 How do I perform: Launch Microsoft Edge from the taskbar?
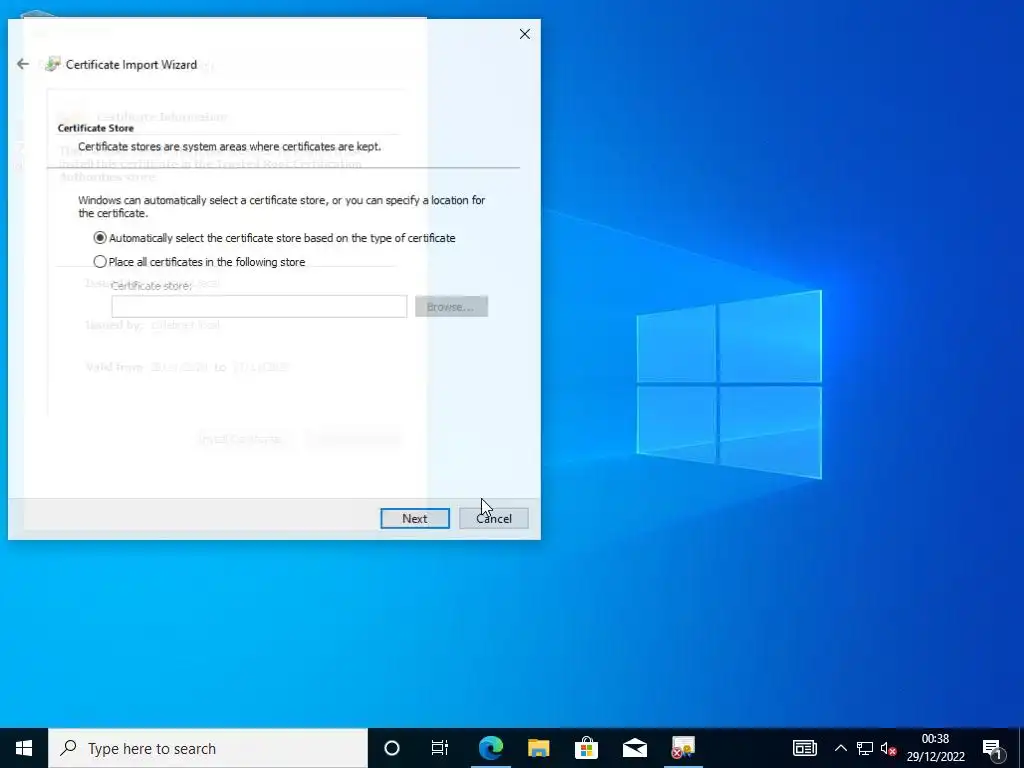[490, 748]
